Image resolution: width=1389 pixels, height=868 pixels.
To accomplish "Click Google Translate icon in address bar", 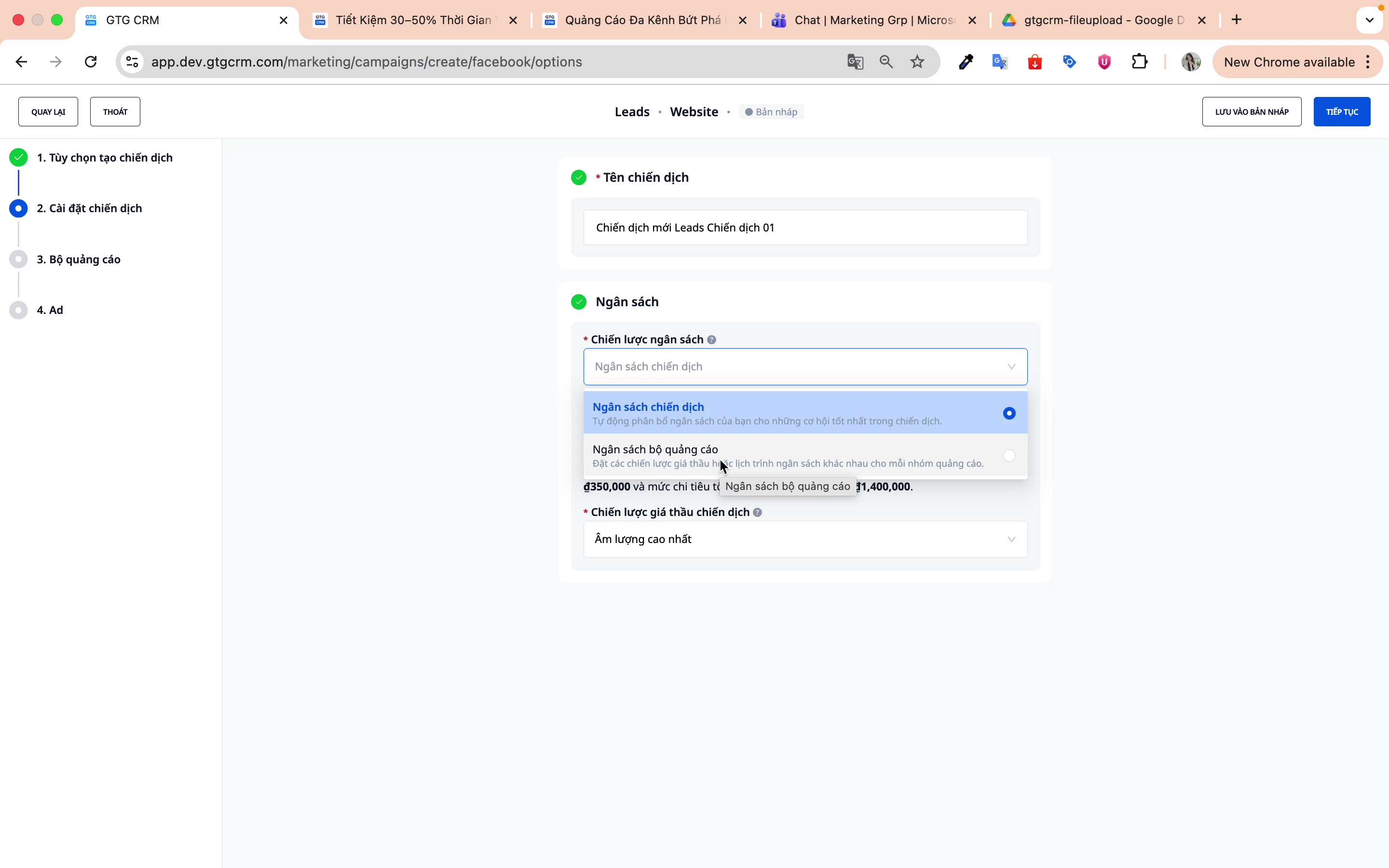I will 855,62.
